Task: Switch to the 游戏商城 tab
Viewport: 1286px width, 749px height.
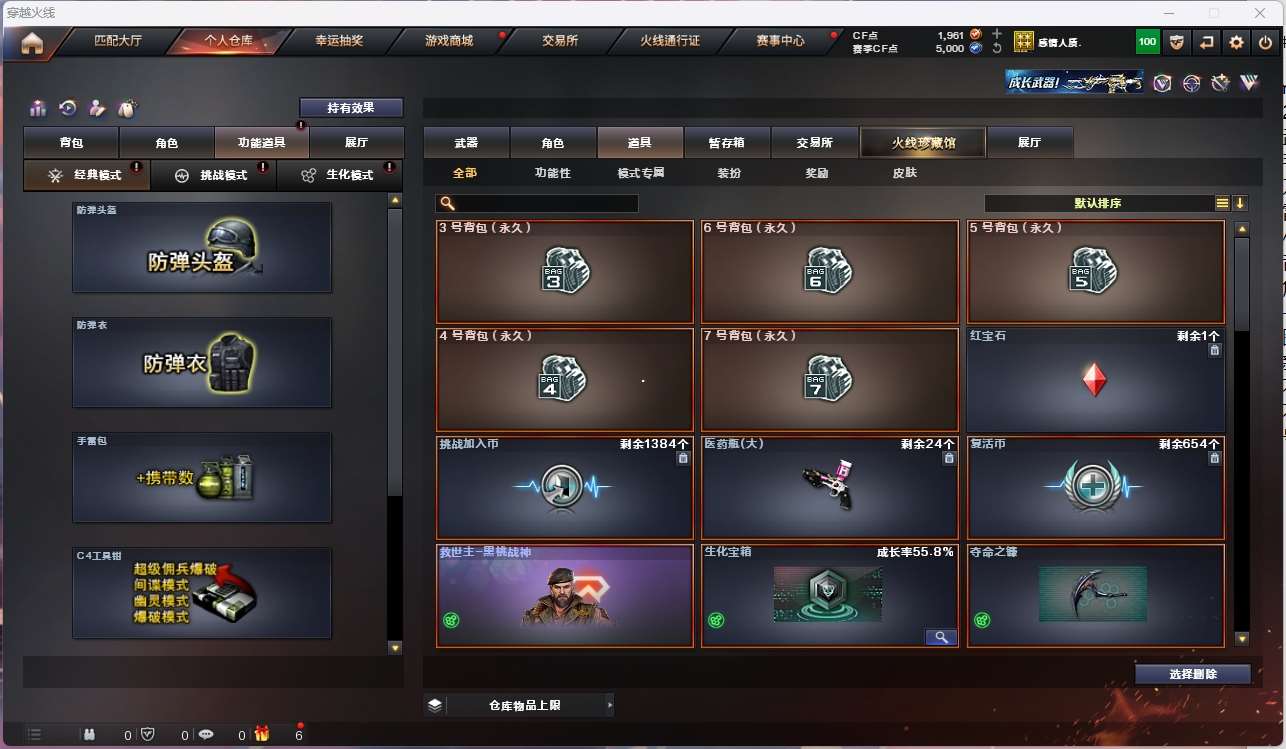Action: [x=449, y=41]
